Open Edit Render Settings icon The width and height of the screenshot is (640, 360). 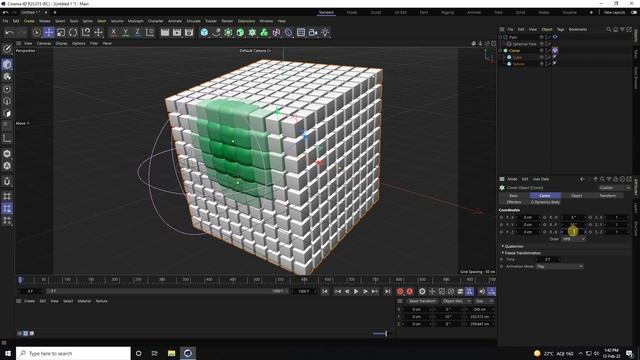click(x=189, y=32)
